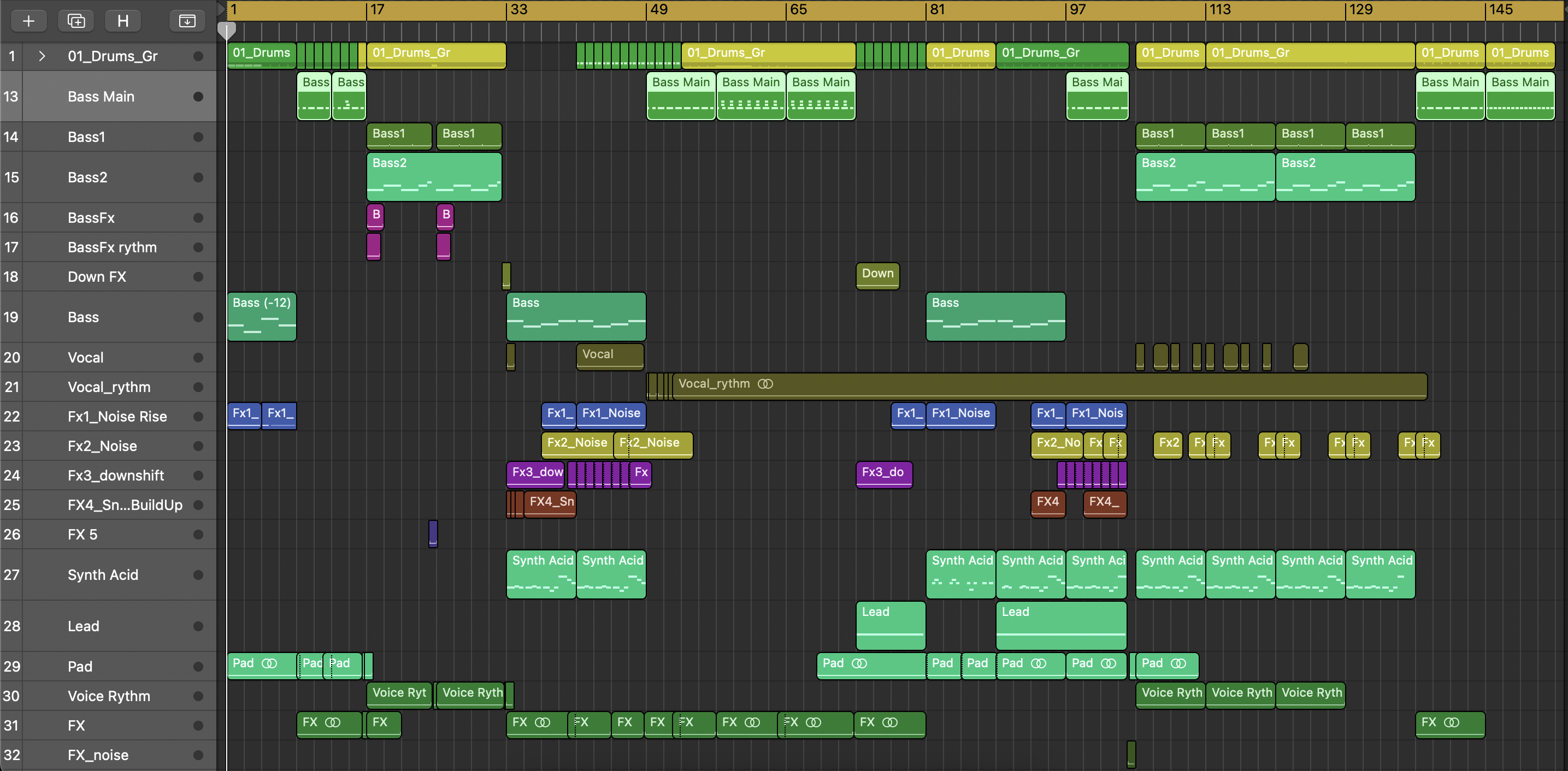Click the loop icon on Vocal_rythm region
This screenshot has height=771, width=1568.
point(765,384)
